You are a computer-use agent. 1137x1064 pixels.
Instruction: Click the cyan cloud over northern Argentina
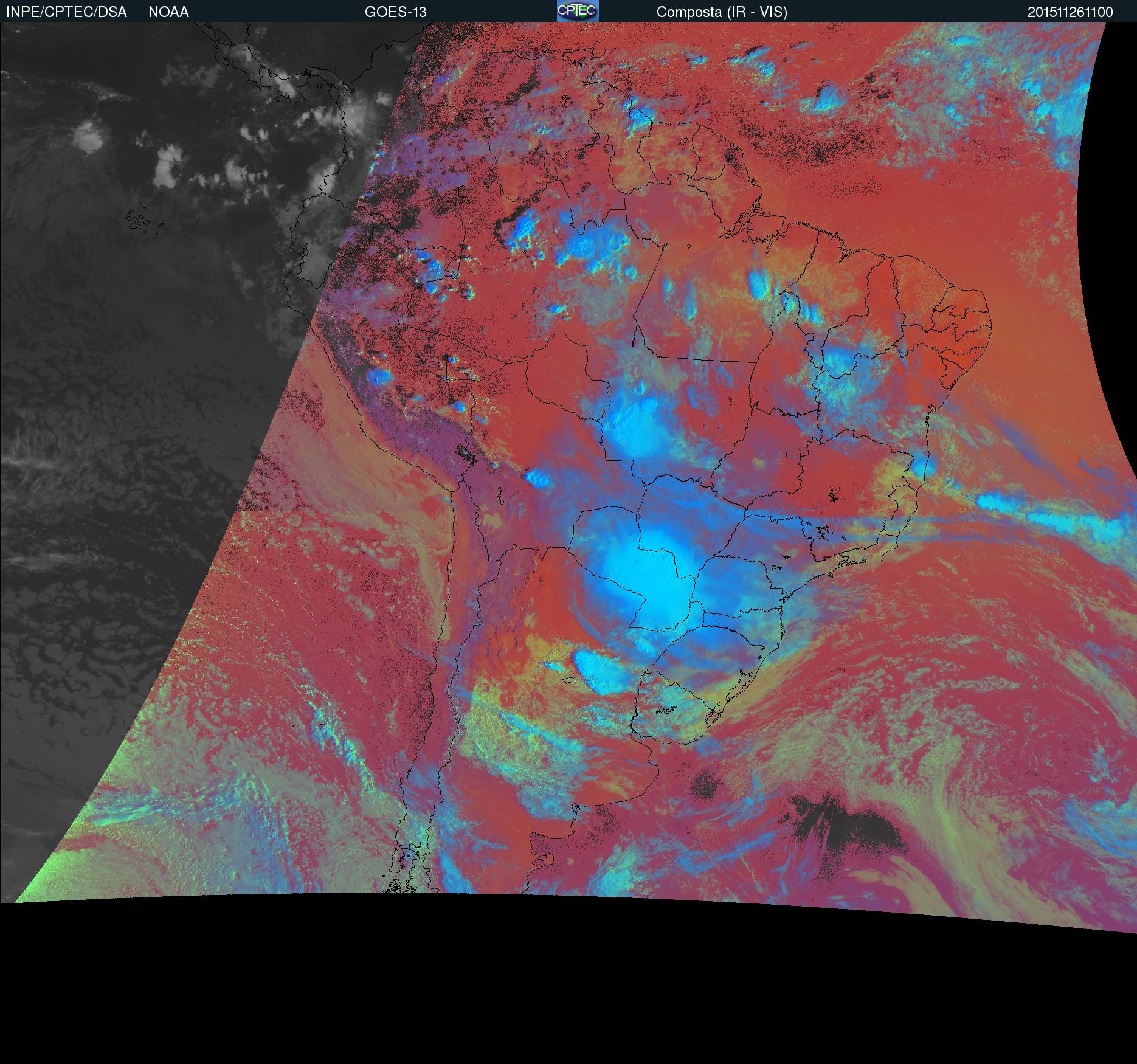coord(599,672)
